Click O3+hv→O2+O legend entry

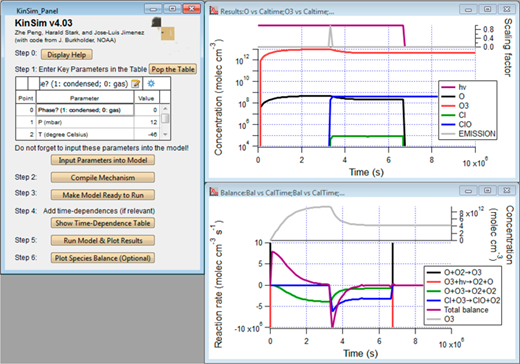pos(460,282)
